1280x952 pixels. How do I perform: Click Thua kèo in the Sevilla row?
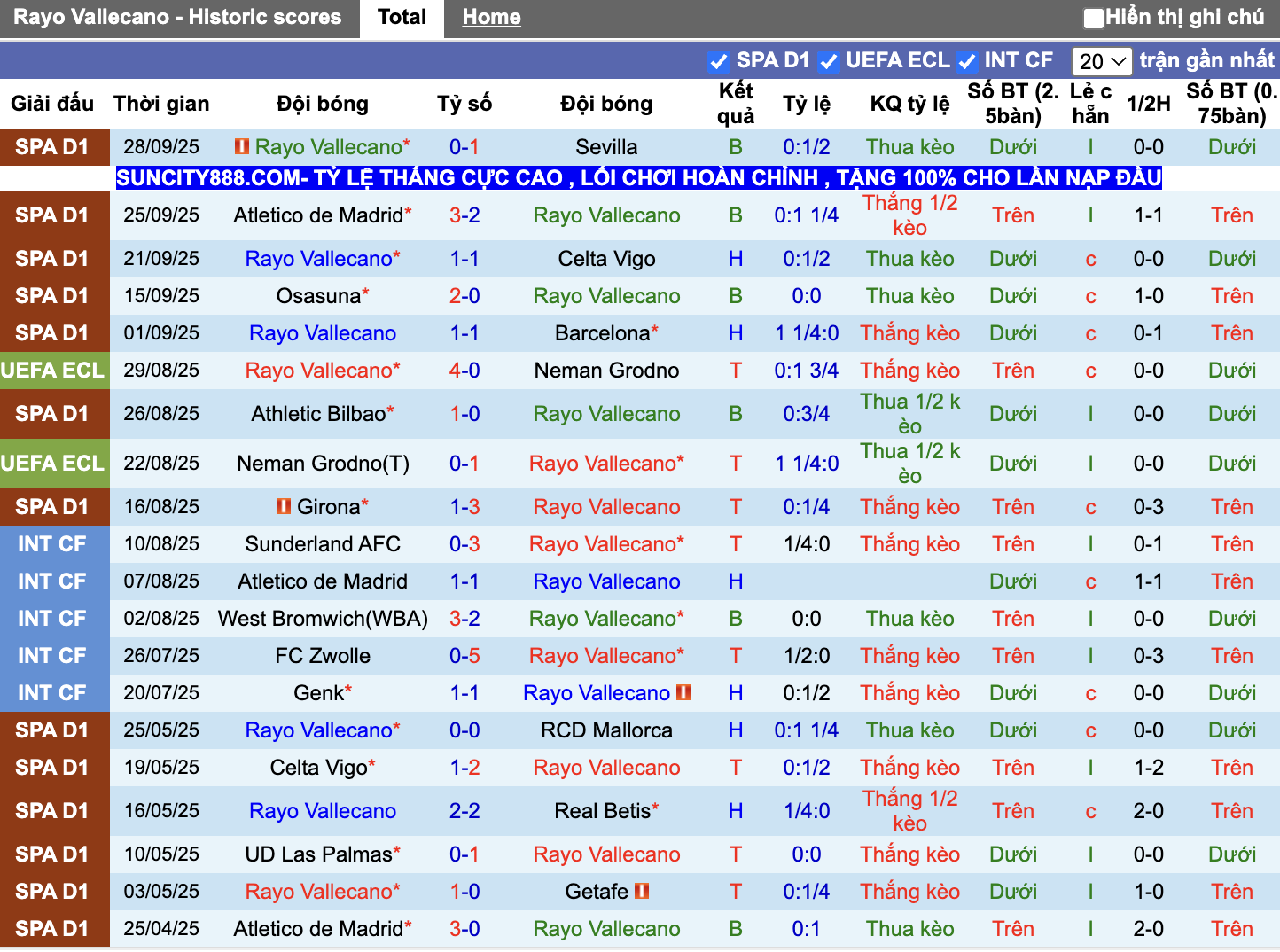tap(909, 147)
